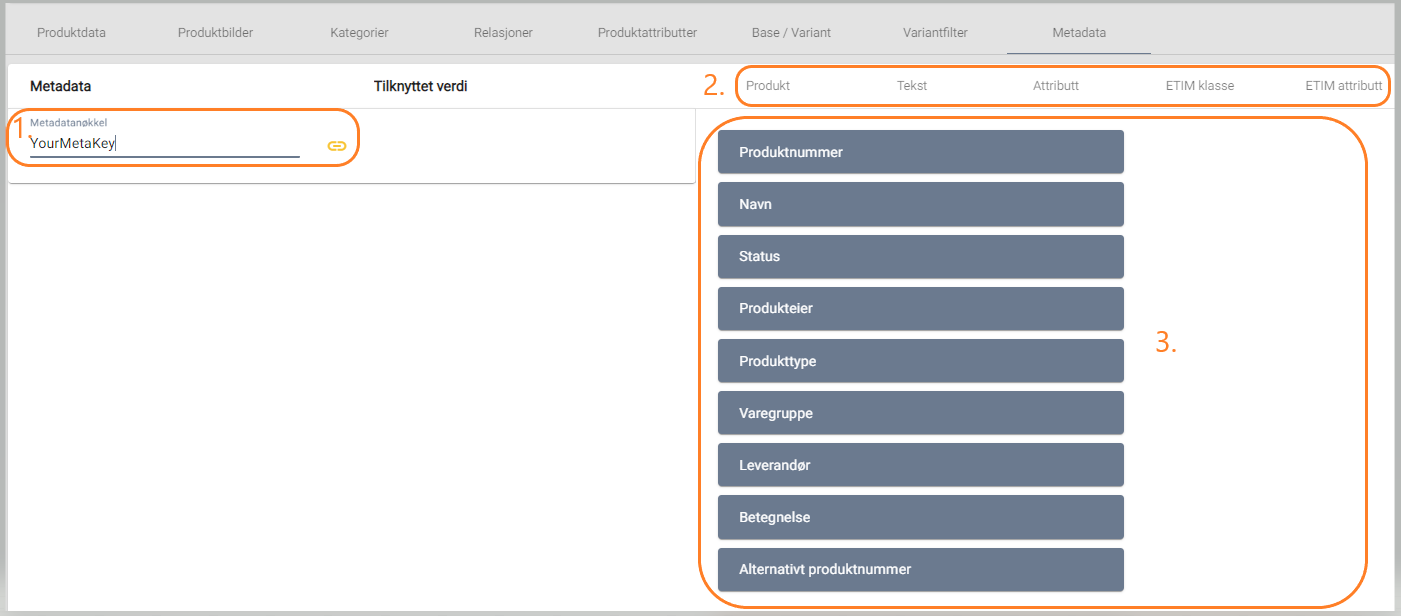
Task: Open the Produktdata tab
Action: point(71,33)
